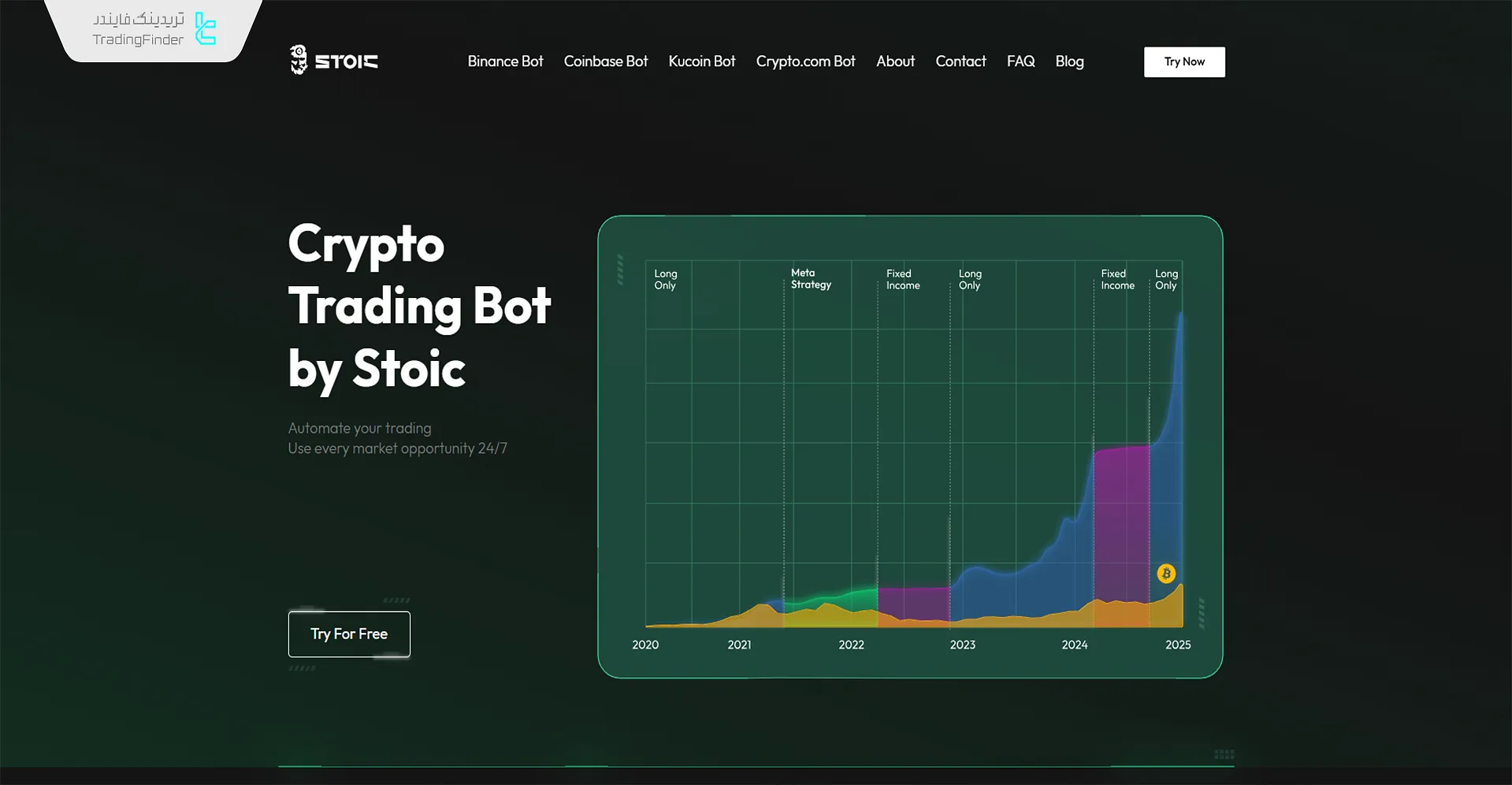Click the TradingFinder logo icon
Screen dimensions: 1512x785
pyautogui.click(x=206, y=29)
